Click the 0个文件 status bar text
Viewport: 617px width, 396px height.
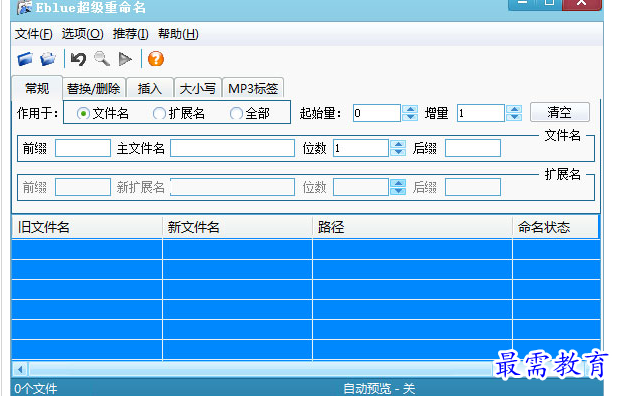click(x=36, y=389)
